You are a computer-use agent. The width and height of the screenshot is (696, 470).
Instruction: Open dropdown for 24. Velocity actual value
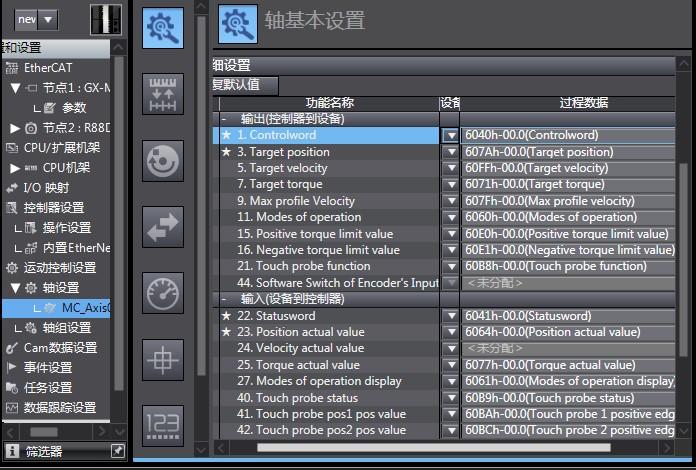point(451,348)
